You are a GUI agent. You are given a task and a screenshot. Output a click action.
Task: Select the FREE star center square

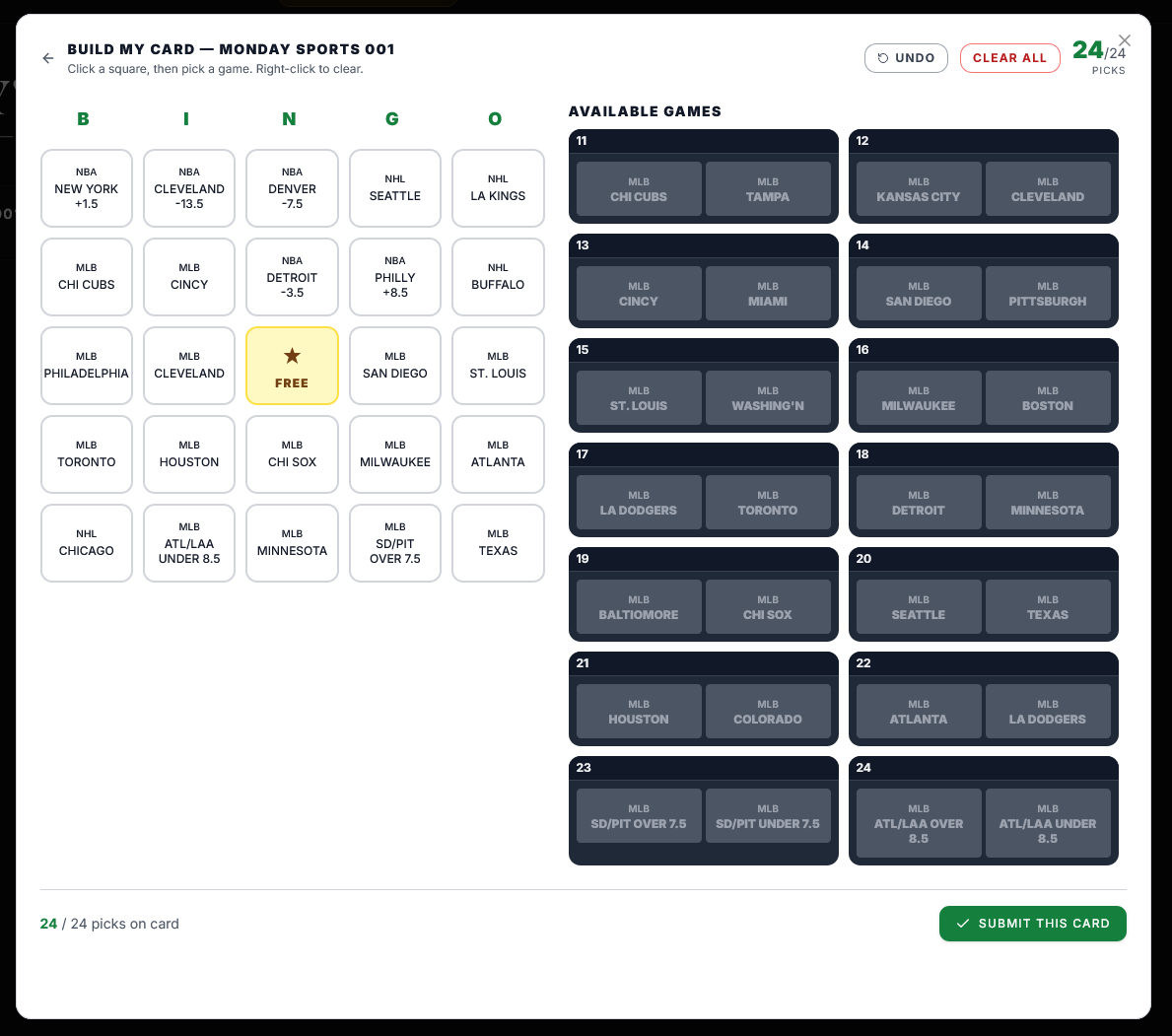point(292,366)
